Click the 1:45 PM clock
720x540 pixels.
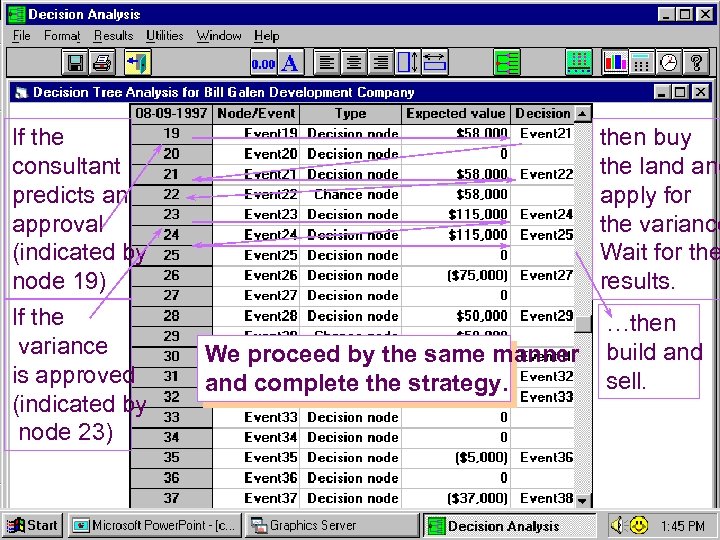(682, 526)
